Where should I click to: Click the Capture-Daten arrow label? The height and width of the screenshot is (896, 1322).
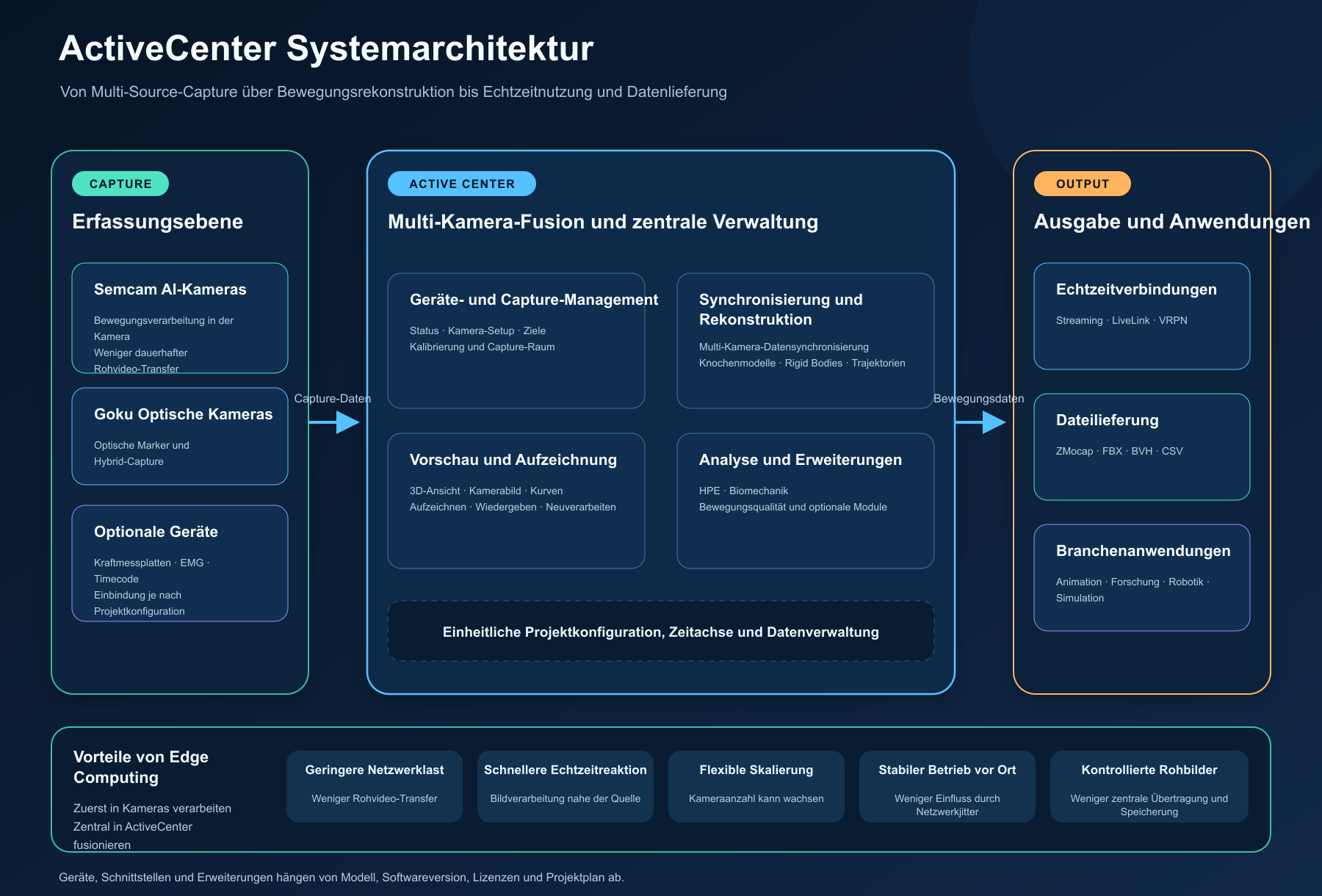333,399
